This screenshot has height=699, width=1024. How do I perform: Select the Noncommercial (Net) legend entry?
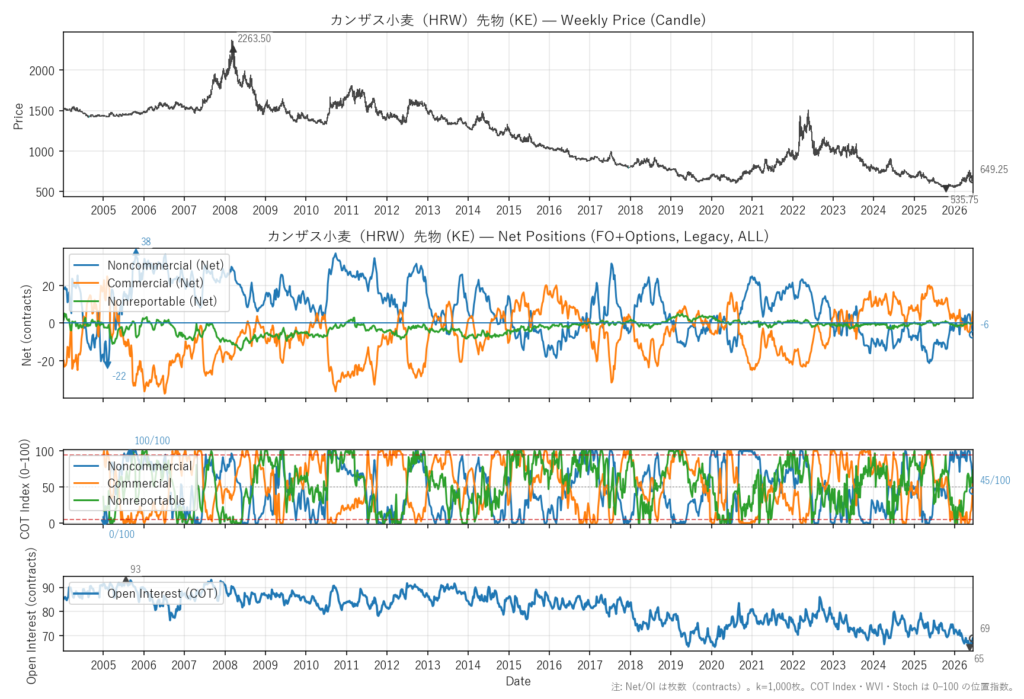[148, 265]
